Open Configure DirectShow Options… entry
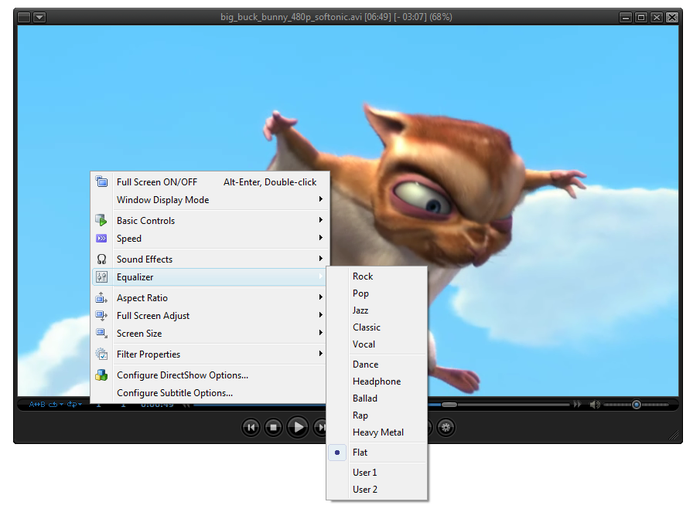 coord(210,375)
